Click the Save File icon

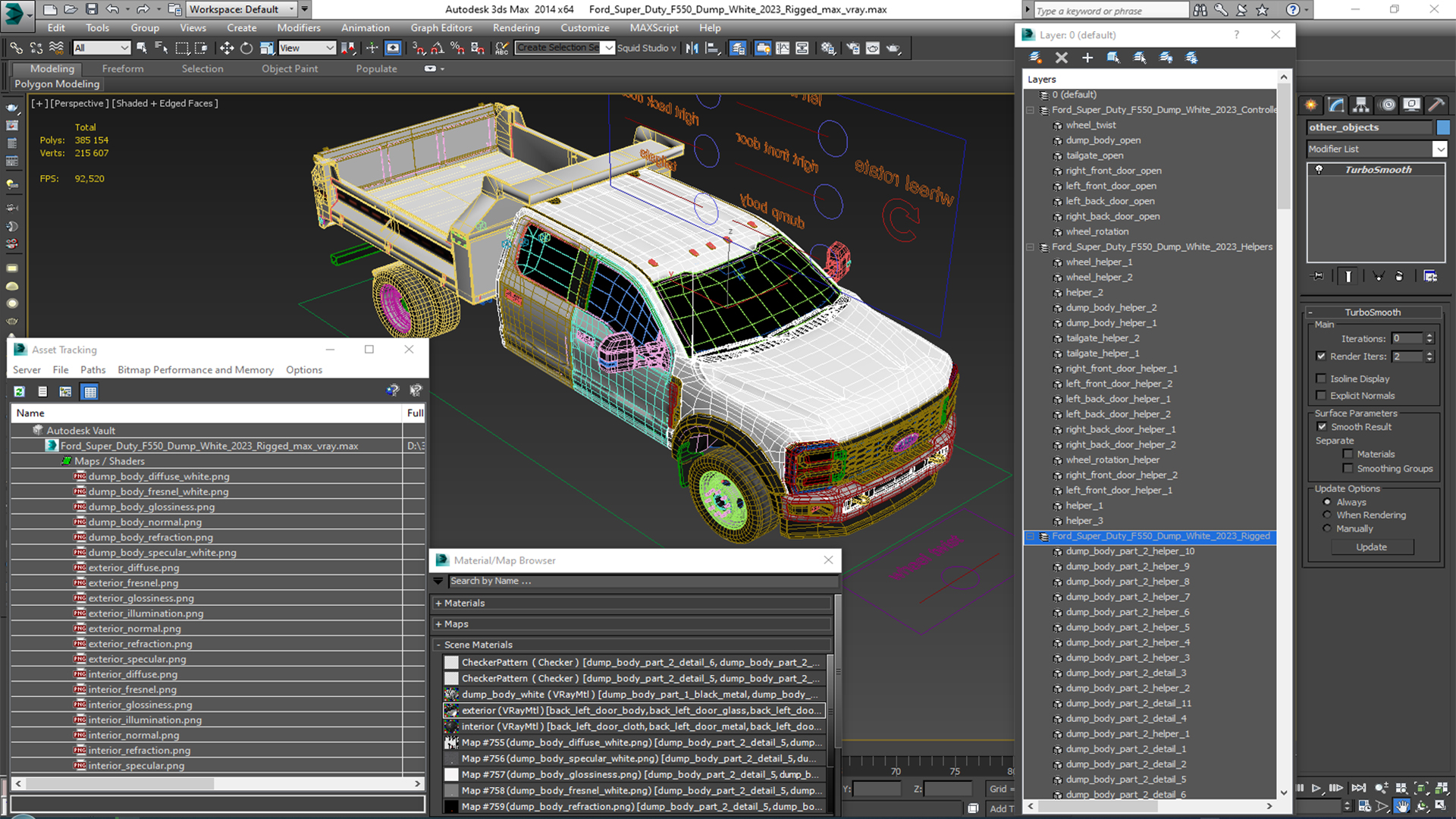pyautogui.click(x=92, y=9)
